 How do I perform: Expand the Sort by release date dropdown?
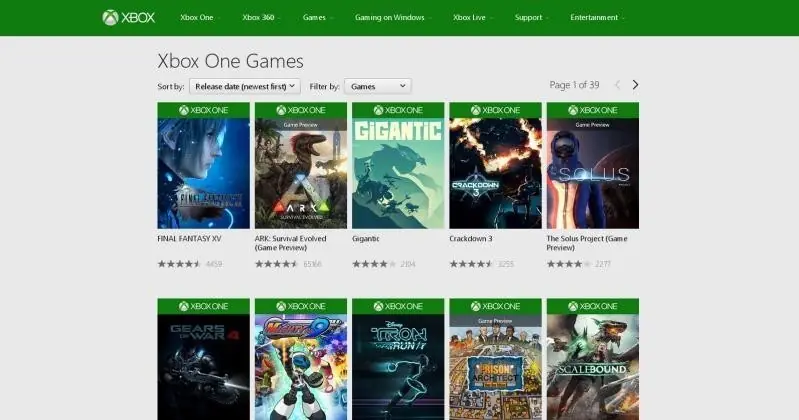coord(245,86)
